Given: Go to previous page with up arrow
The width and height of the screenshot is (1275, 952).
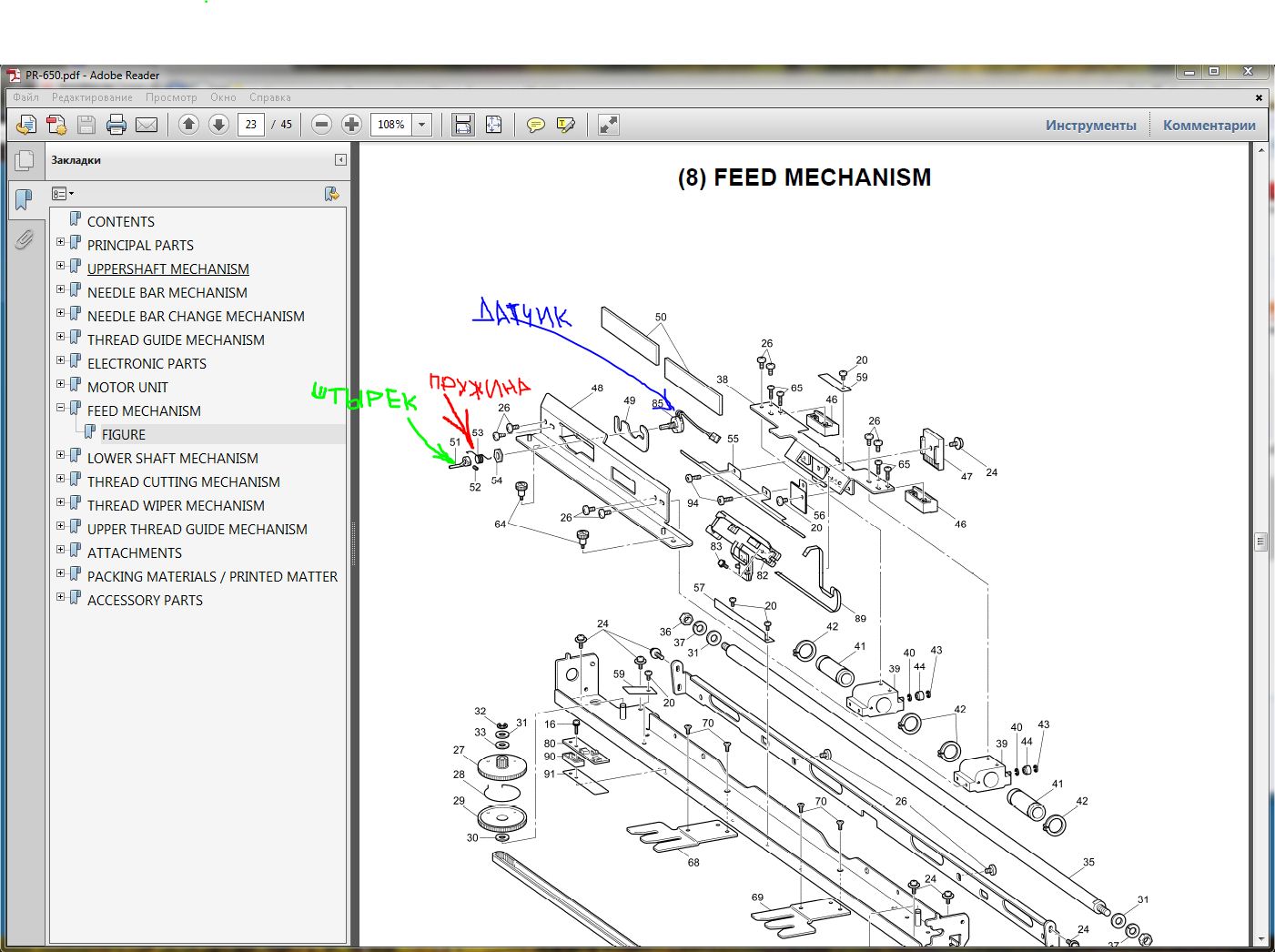Looking at the screenshot, I should (x=188, y=125).
